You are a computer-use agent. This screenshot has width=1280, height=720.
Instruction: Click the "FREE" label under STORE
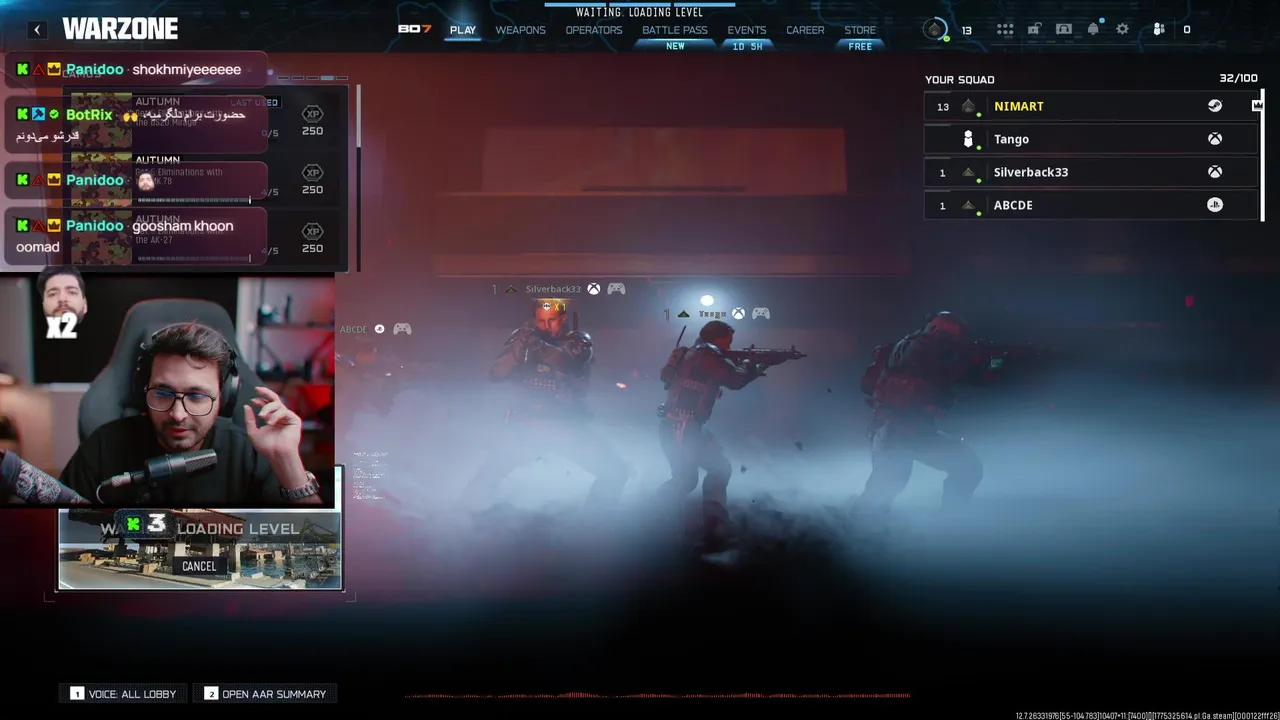[x=860, y=46]
